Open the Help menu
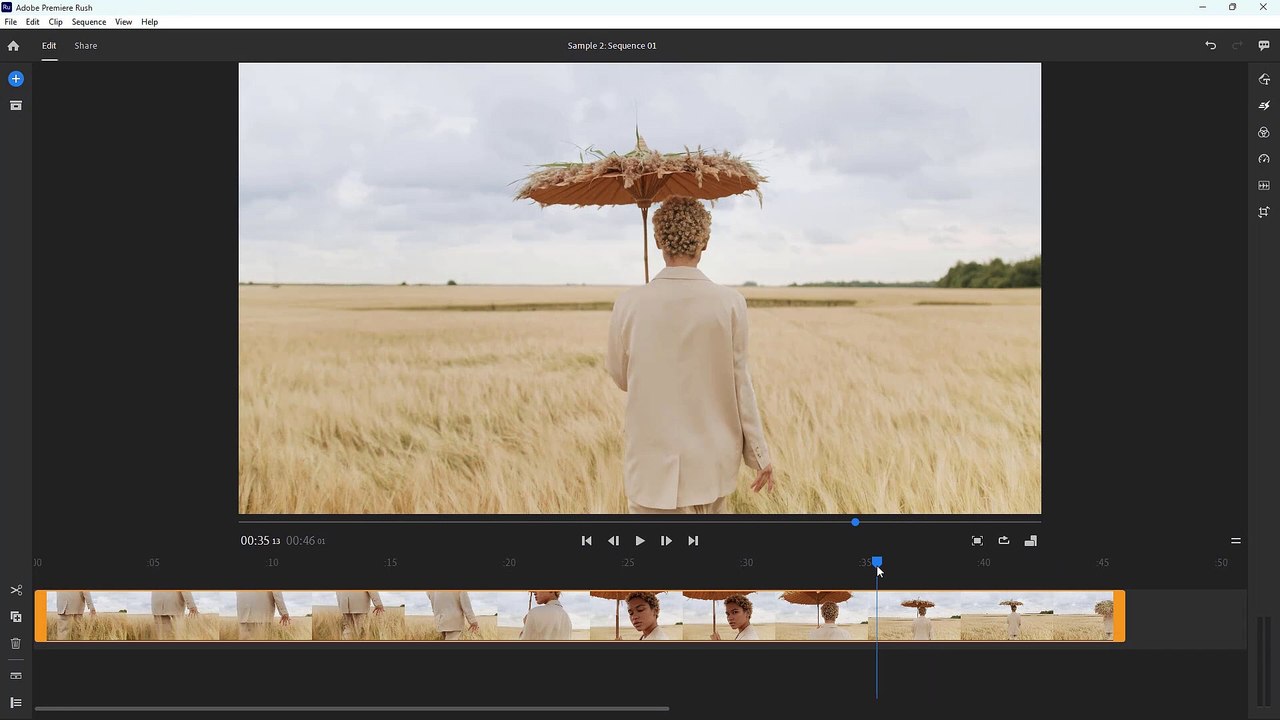The width and height of the screenshot is (1280, 720). pos(150,22)
